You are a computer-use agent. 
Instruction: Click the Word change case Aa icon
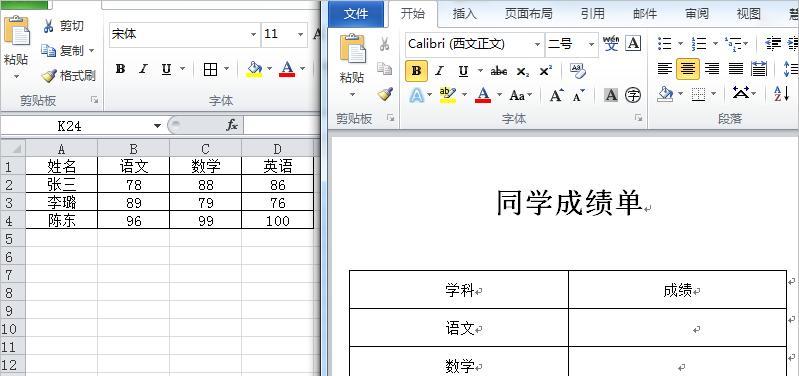pos(517,95)
